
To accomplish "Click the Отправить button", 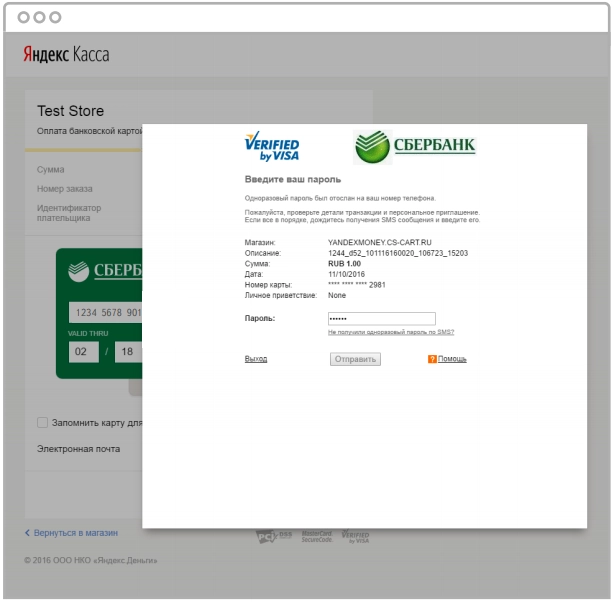I will [355, 359].
